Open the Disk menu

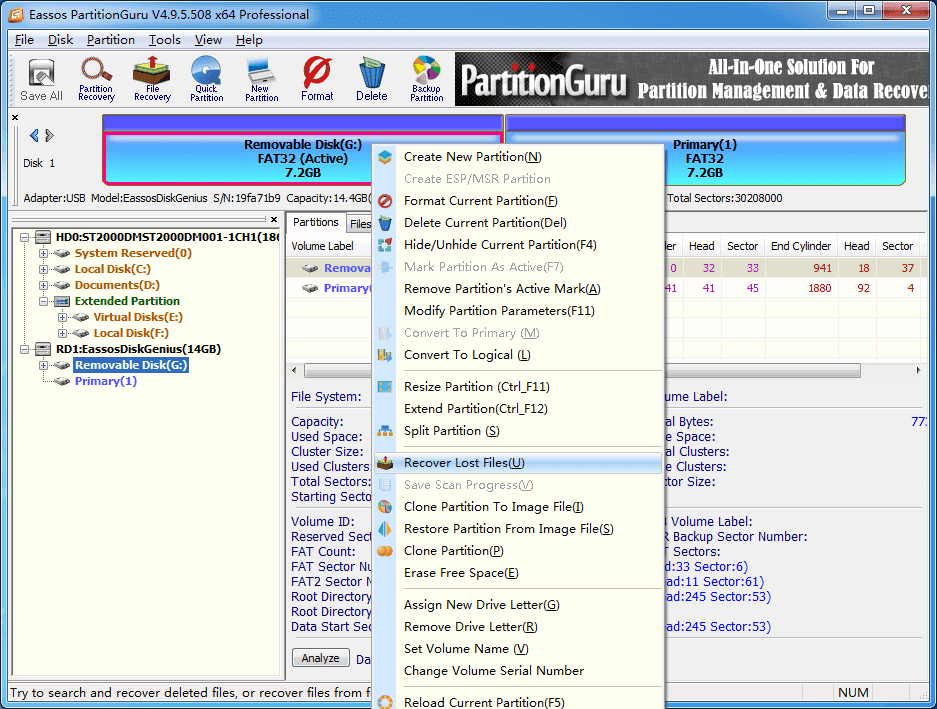[x=60, y=40]
